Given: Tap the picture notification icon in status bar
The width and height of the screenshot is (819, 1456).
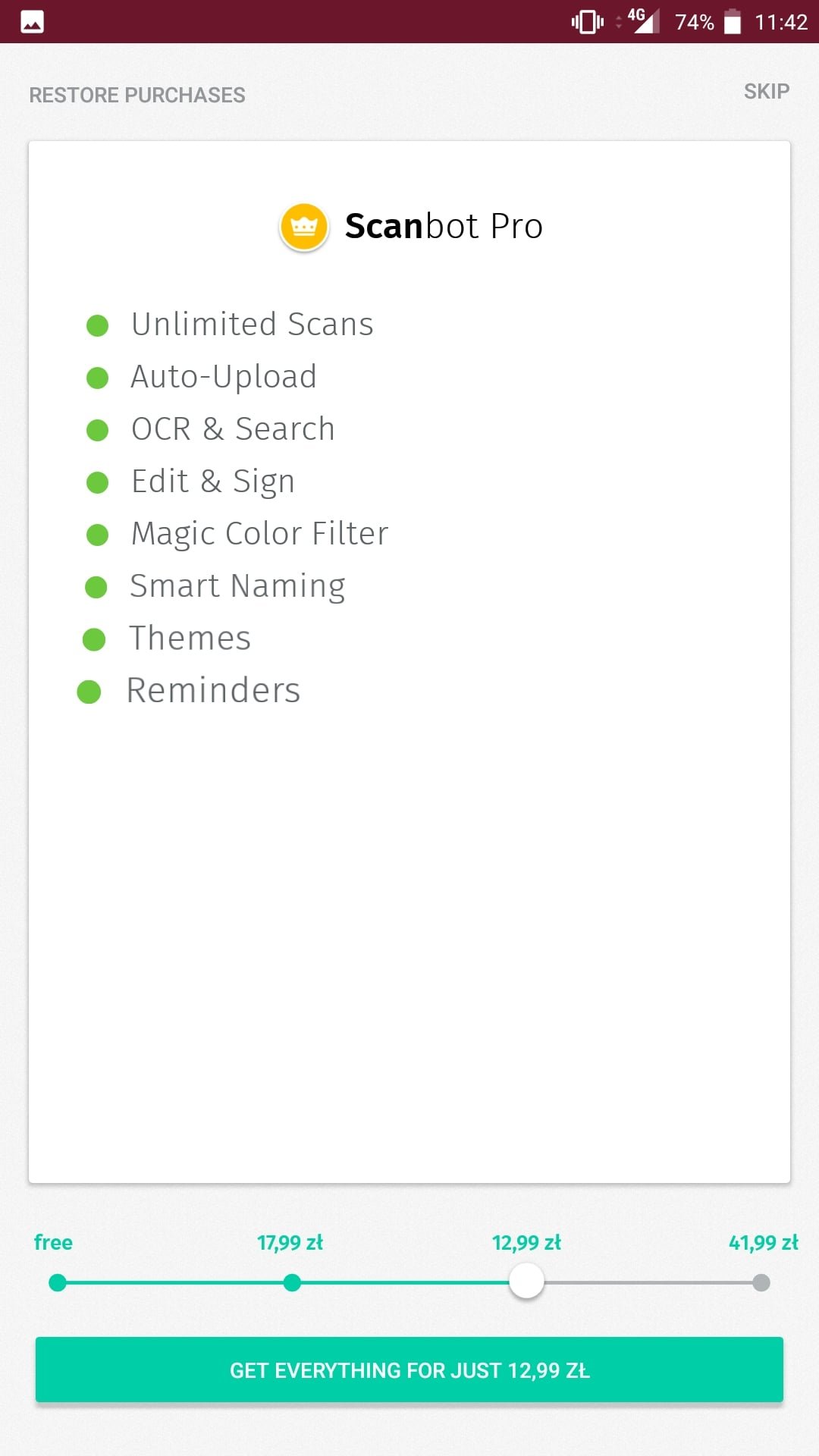Looking at the screenshot, I should tap(32, 22).
